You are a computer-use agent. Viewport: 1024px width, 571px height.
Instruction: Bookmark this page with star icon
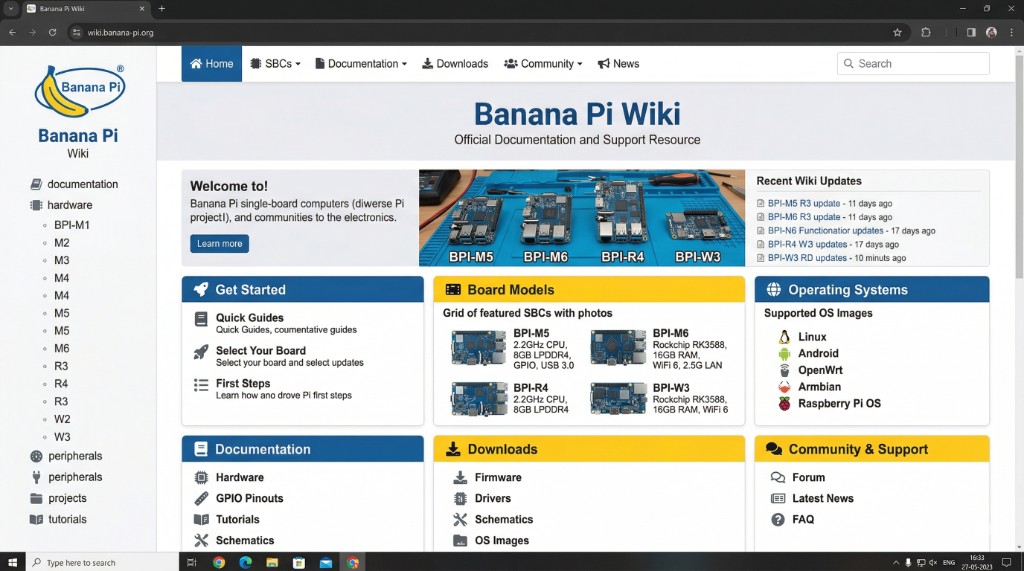point(897,32)
